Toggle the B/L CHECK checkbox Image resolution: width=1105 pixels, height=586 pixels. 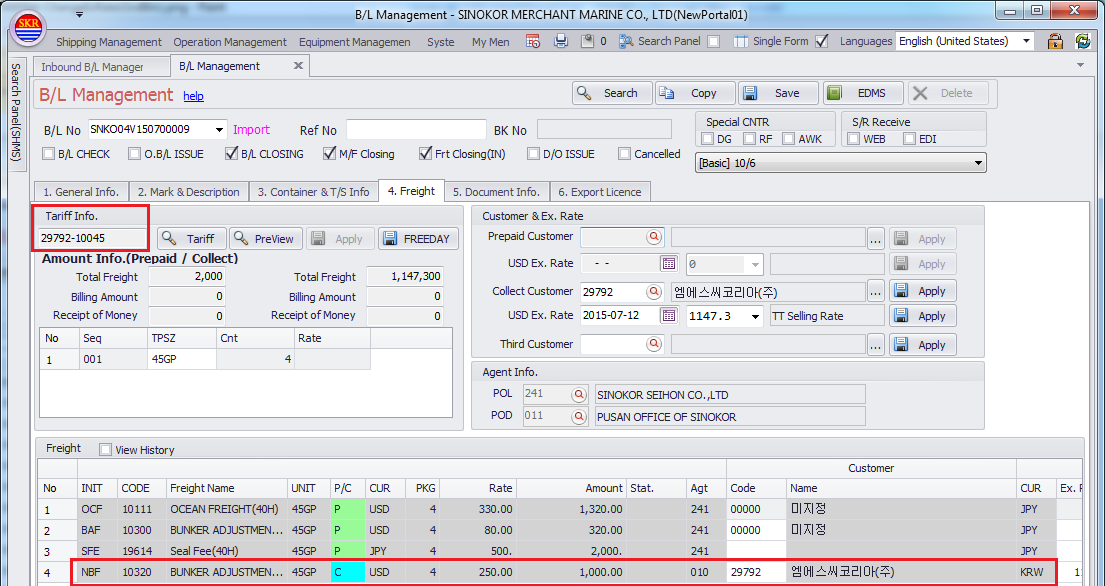[x=49, y=154]
